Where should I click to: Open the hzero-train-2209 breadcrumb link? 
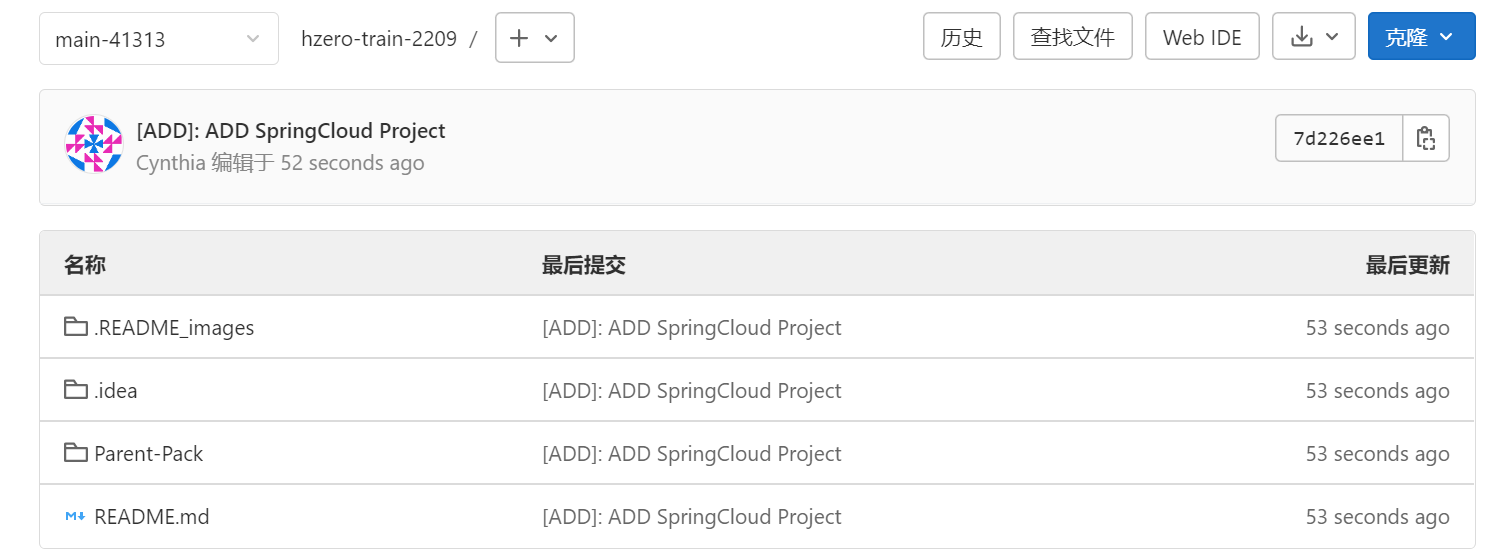coord(379,39)
